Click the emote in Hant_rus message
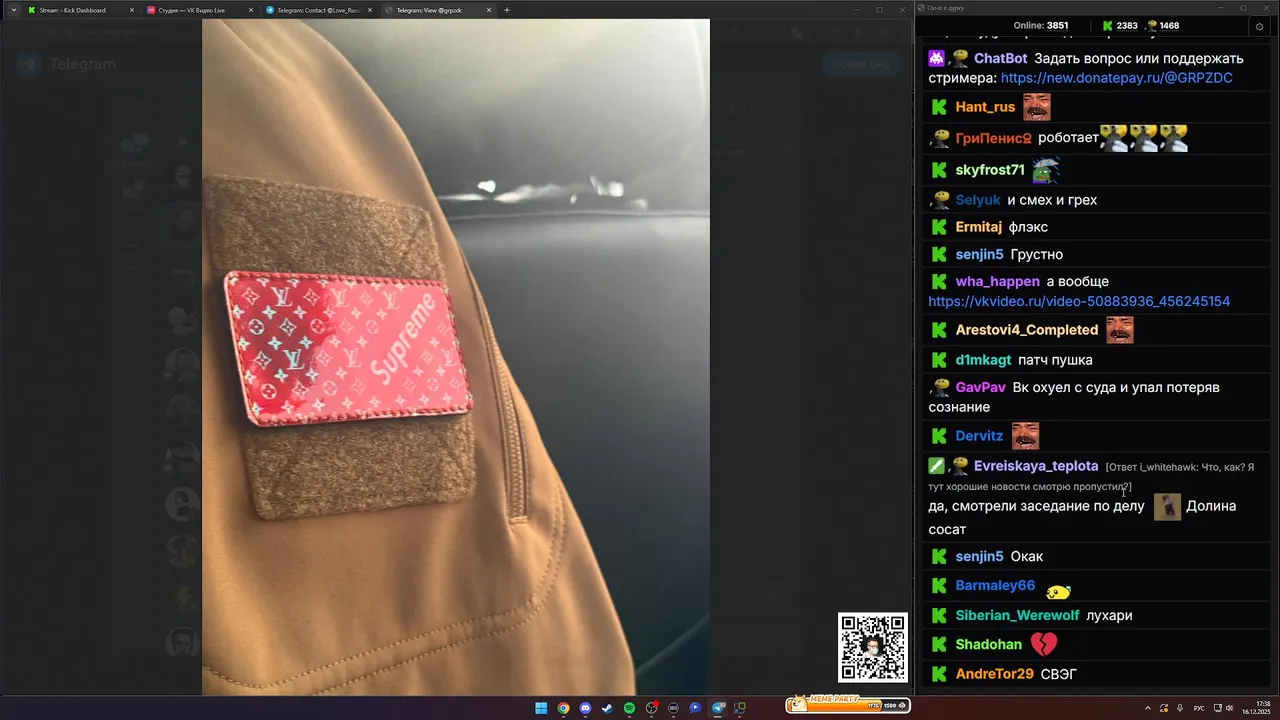The width and height of the screenshot is (1280, 720). (x=1036, y=107)
